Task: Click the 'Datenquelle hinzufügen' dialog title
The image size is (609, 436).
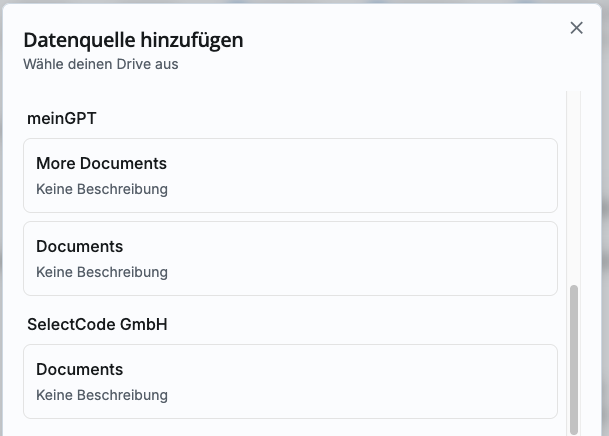Action: (x=133, y=40)
